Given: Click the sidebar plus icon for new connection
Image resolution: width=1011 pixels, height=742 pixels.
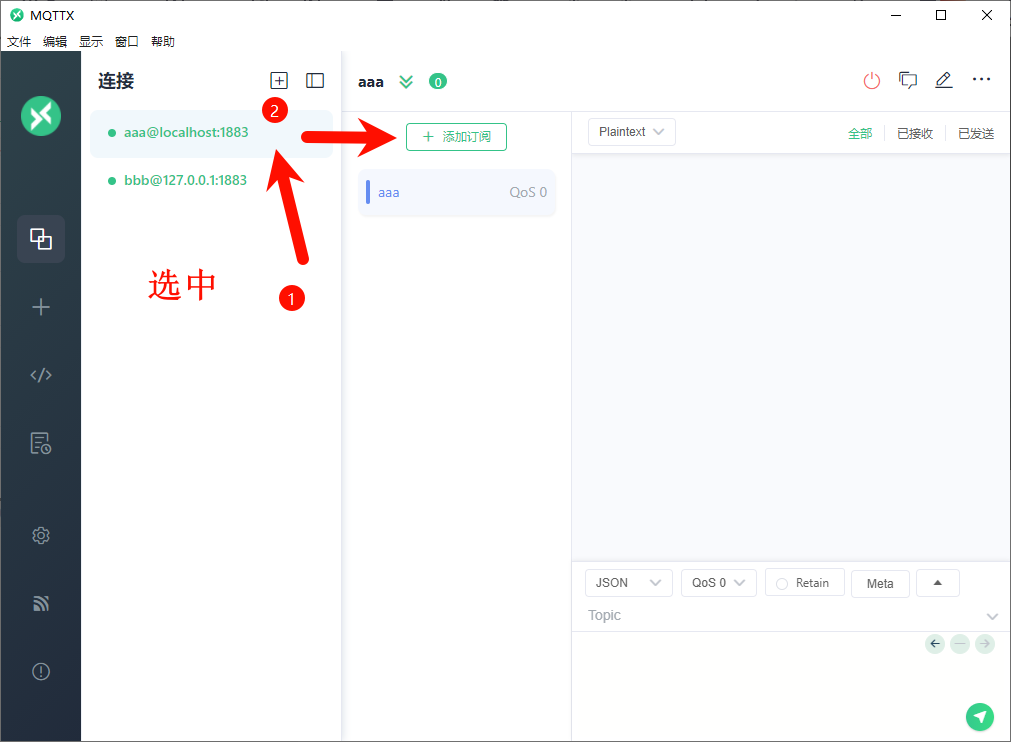Looking at the screenshot, I should [x=41, y=307].
